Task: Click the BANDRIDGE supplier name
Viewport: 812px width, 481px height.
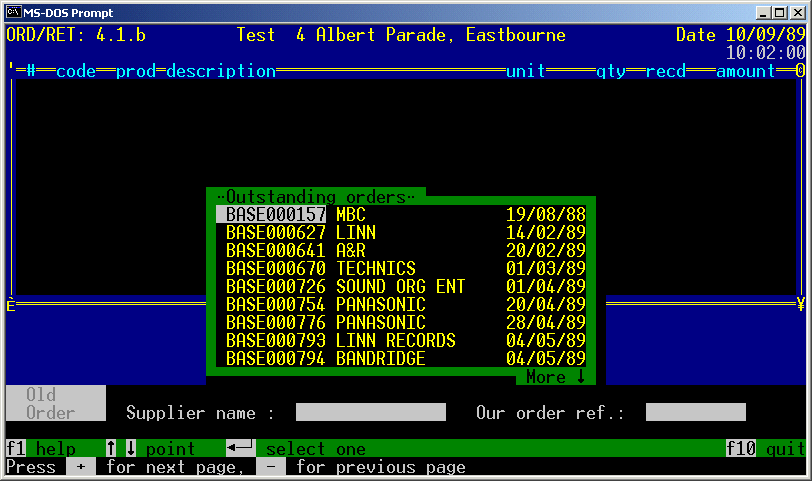Action: click(381, 358)
